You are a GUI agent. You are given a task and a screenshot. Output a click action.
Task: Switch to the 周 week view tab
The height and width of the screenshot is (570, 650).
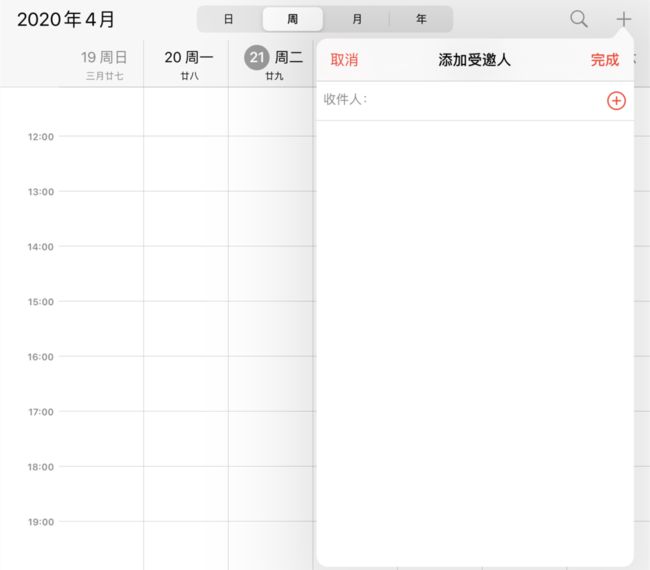293,19
